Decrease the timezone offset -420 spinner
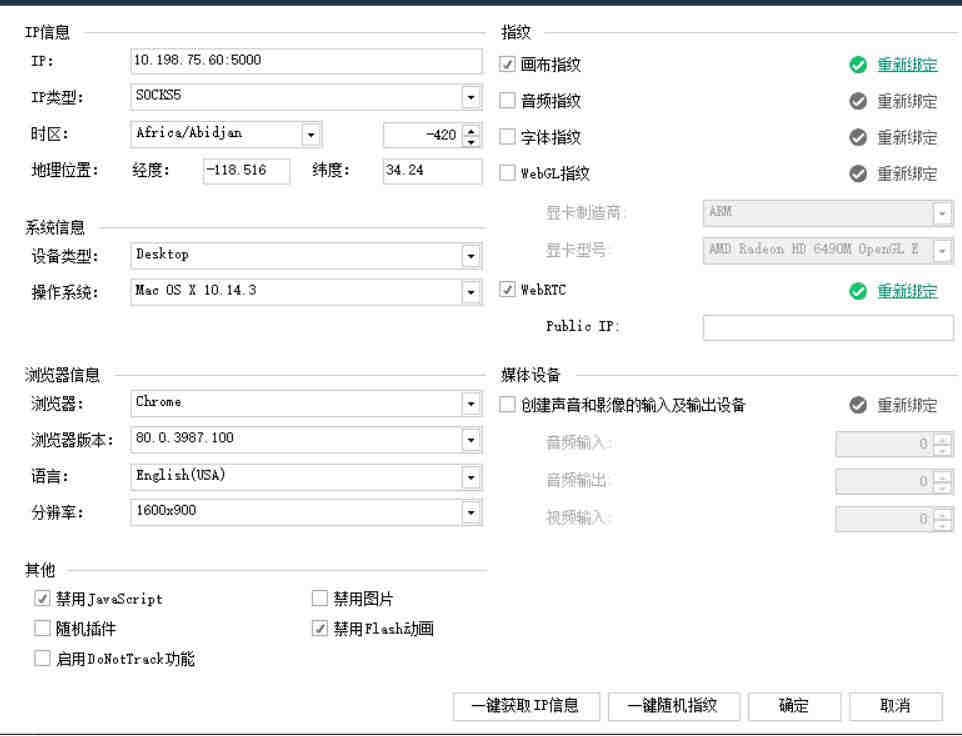Screen dimensions: 962x736 coord(471,141)
